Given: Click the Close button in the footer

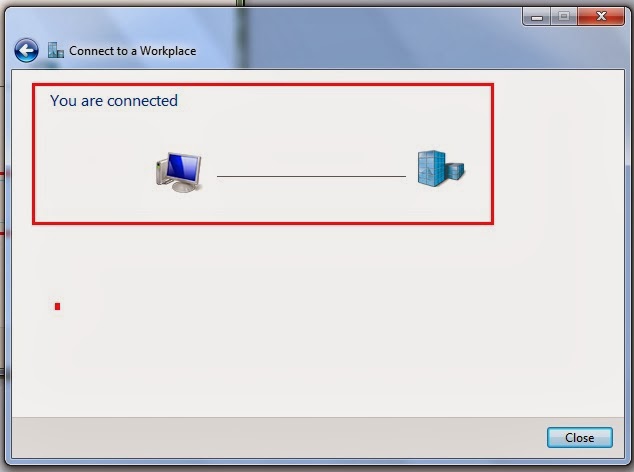Looking at the screenshot, I should pos(580,438).
